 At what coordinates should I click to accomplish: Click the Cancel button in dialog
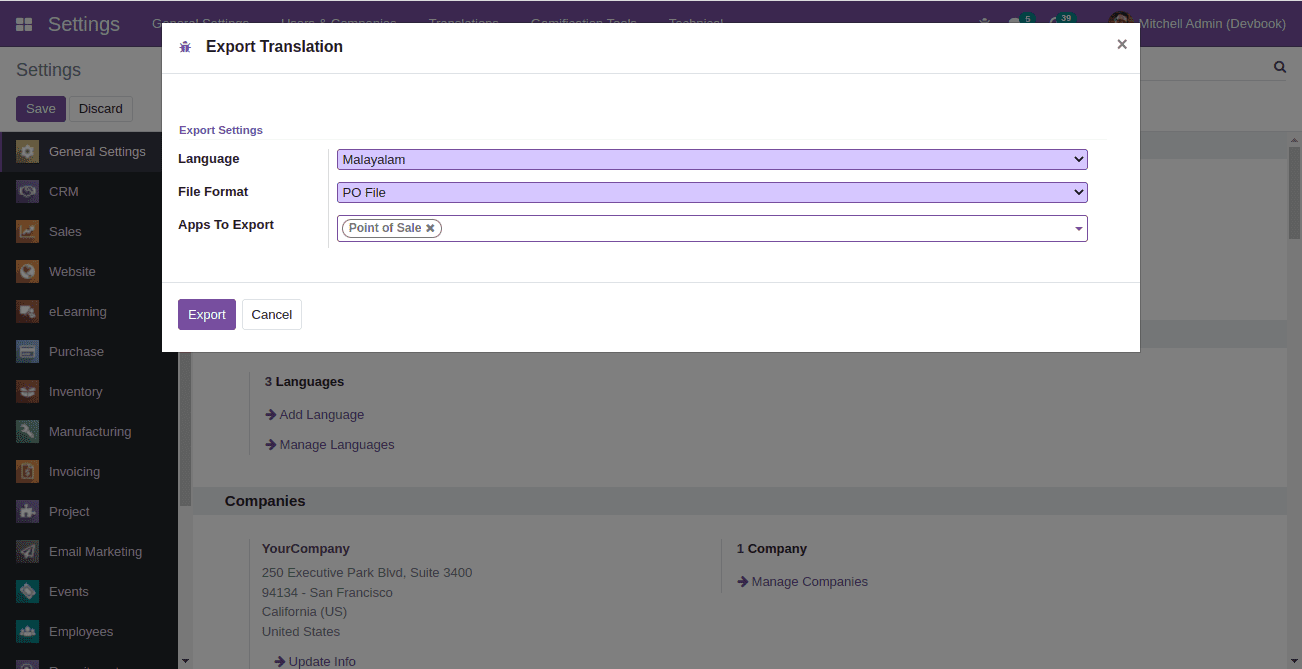(x=272, y=314)
